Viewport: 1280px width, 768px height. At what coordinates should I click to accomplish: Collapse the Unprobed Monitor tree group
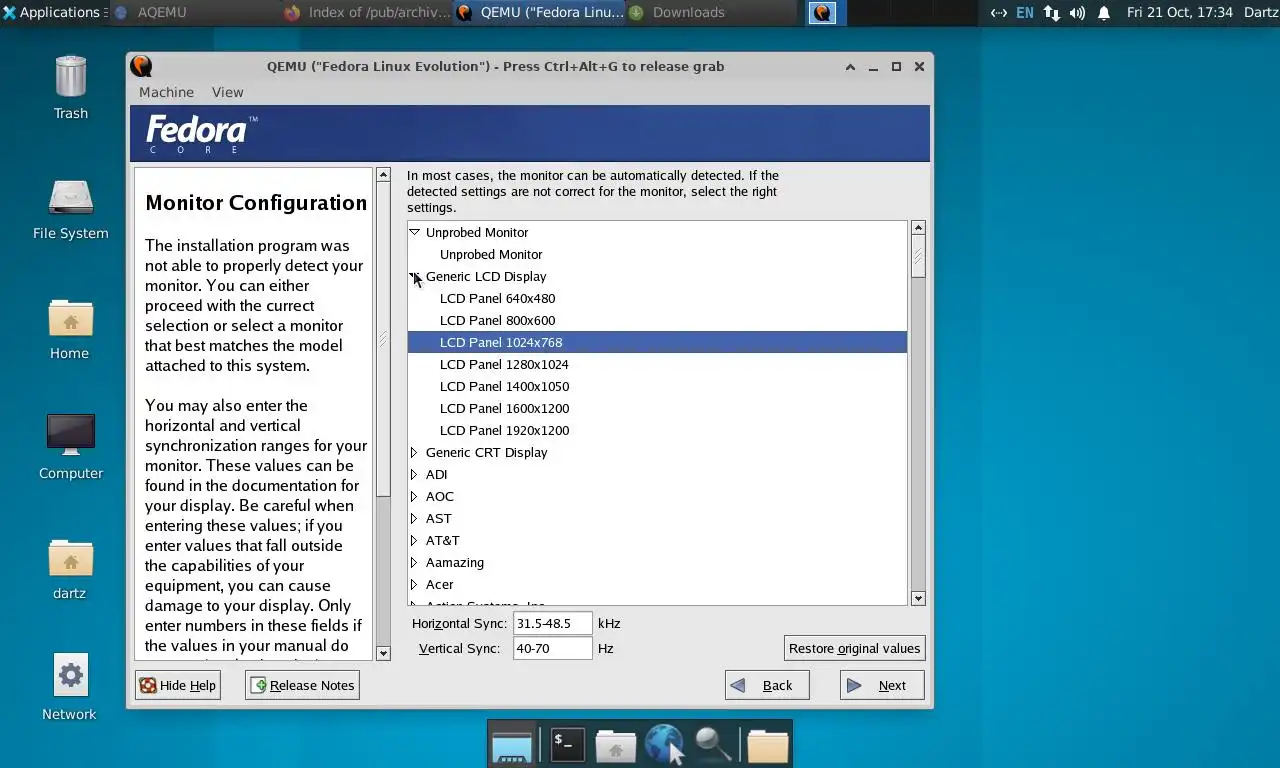tap(414, 232)
